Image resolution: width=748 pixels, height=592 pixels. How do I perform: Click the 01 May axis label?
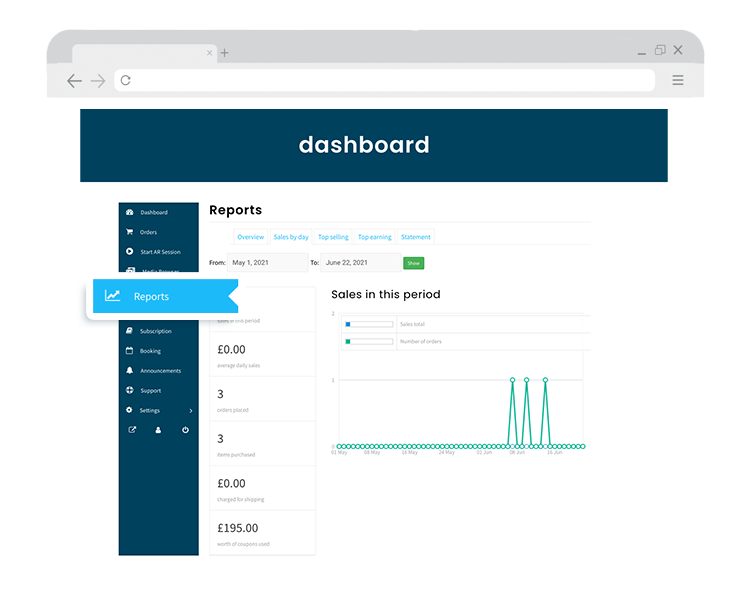(x=339, y=452)
